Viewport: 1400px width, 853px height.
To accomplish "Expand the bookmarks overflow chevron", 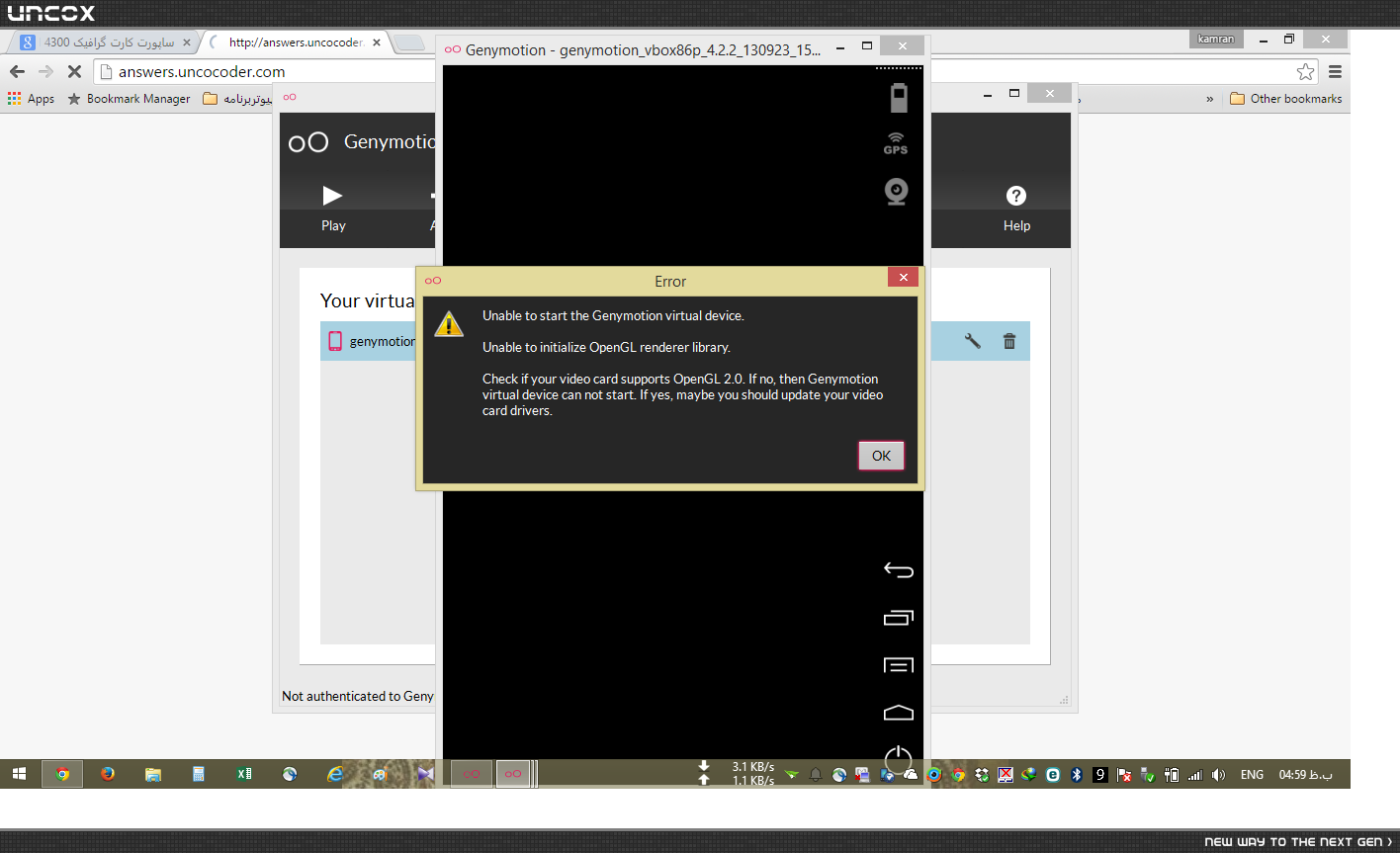I will 1209,99.
